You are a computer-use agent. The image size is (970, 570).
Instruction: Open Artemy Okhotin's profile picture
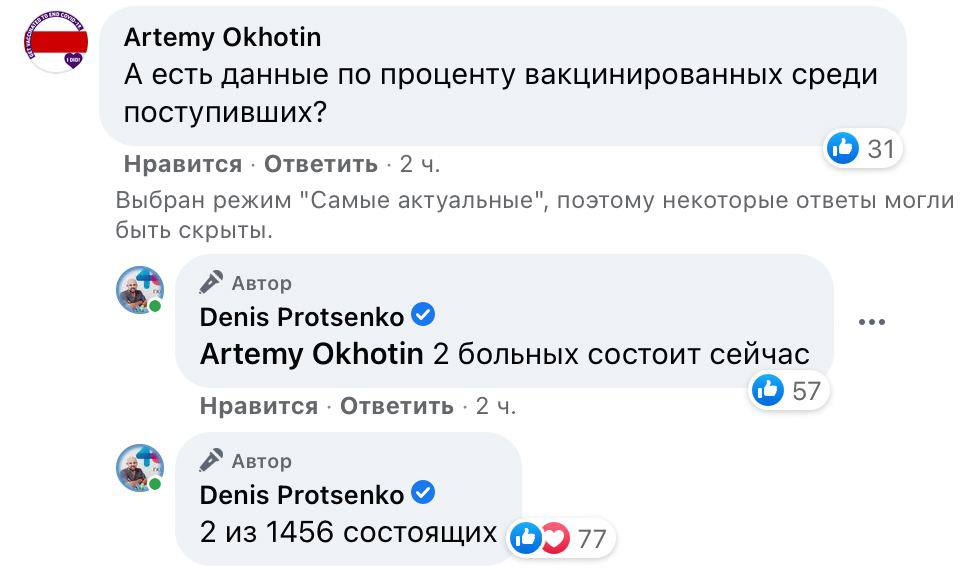56,42
